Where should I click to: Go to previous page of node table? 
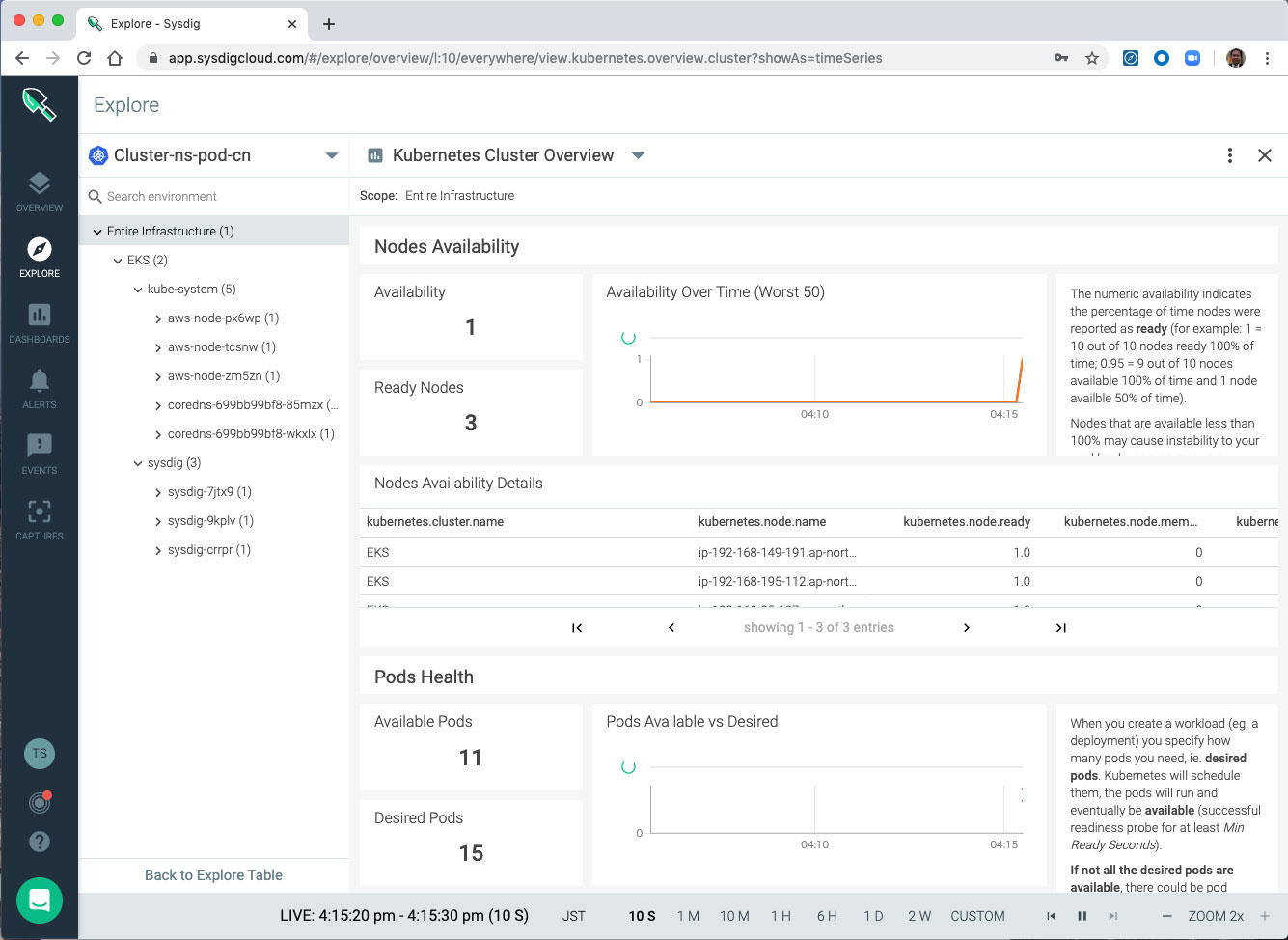(x=671, y=627)
